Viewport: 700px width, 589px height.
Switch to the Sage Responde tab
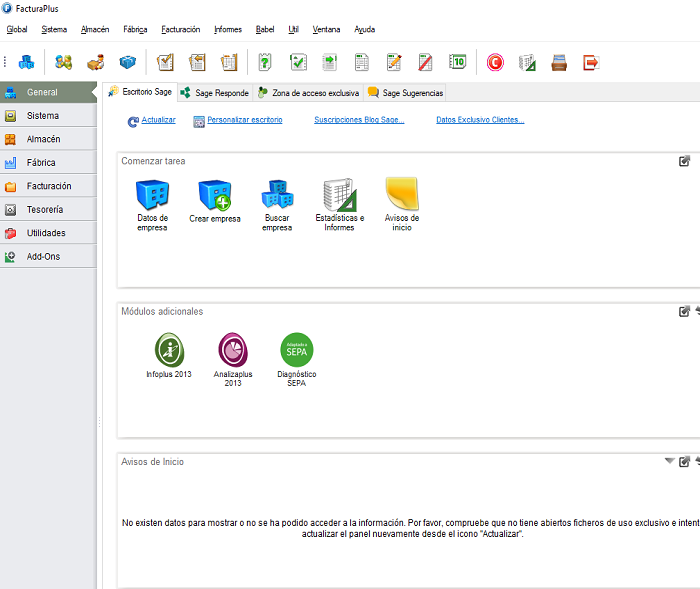point(214,93)
